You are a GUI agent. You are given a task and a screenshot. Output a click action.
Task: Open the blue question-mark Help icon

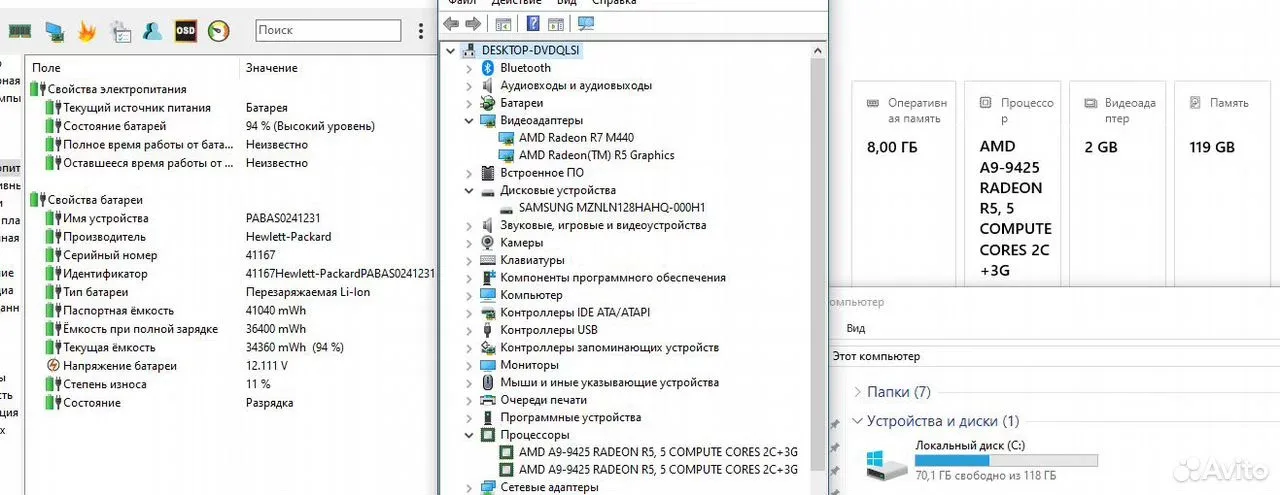pos(533,23)
